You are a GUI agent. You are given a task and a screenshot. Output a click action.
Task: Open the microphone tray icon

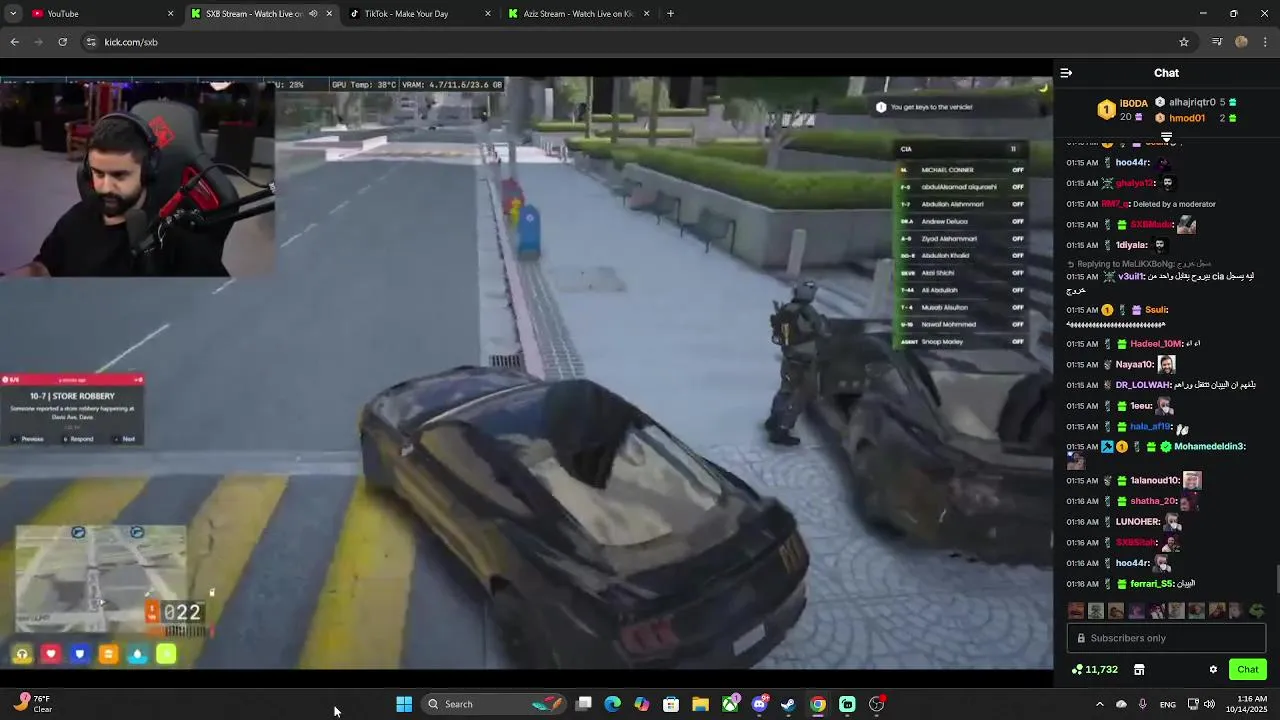click(x=1142, y=704)
